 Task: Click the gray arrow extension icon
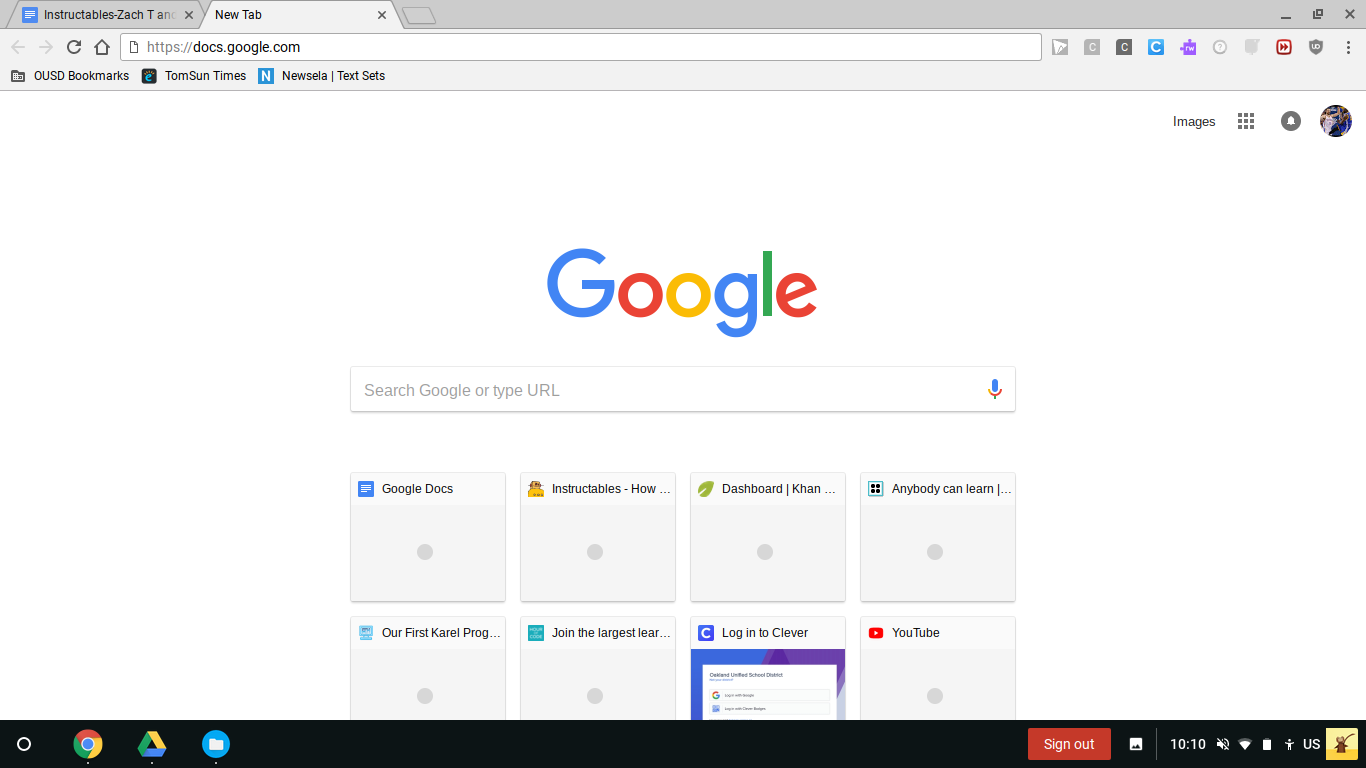(x=1060, y=47)
